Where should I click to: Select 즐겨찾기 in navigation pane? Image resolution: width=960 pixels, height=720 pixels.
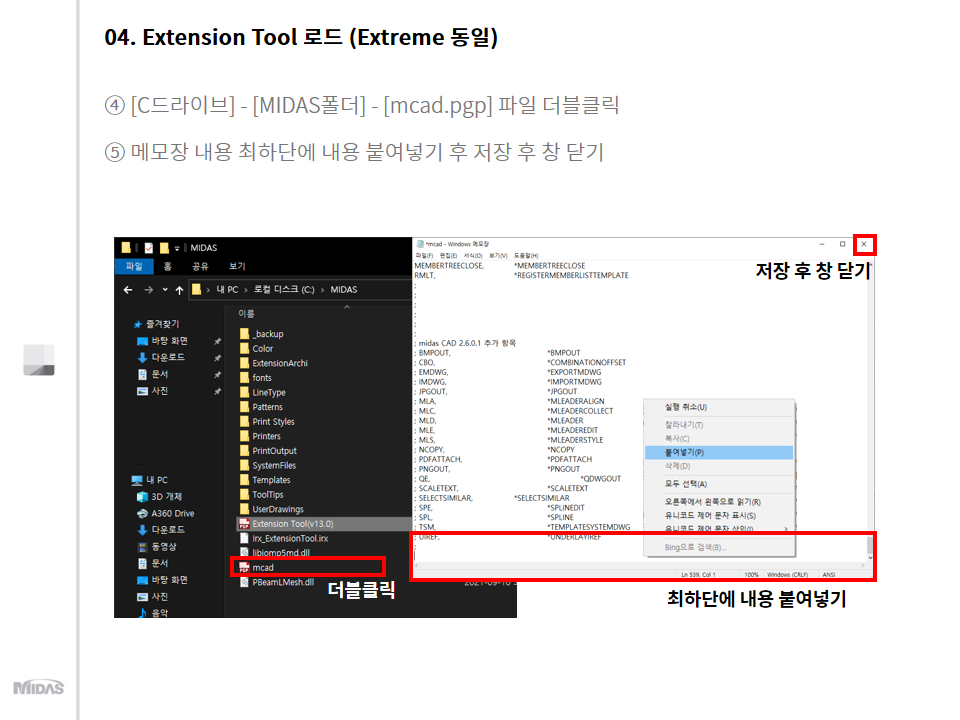[x=162, y=324]
